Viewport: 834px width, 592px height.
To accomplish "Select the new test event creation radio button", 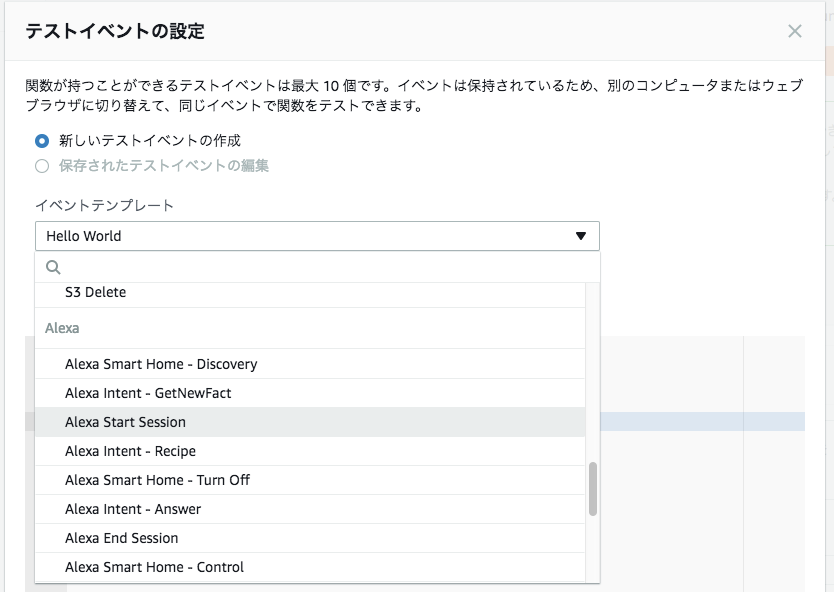I will point(42,141).
